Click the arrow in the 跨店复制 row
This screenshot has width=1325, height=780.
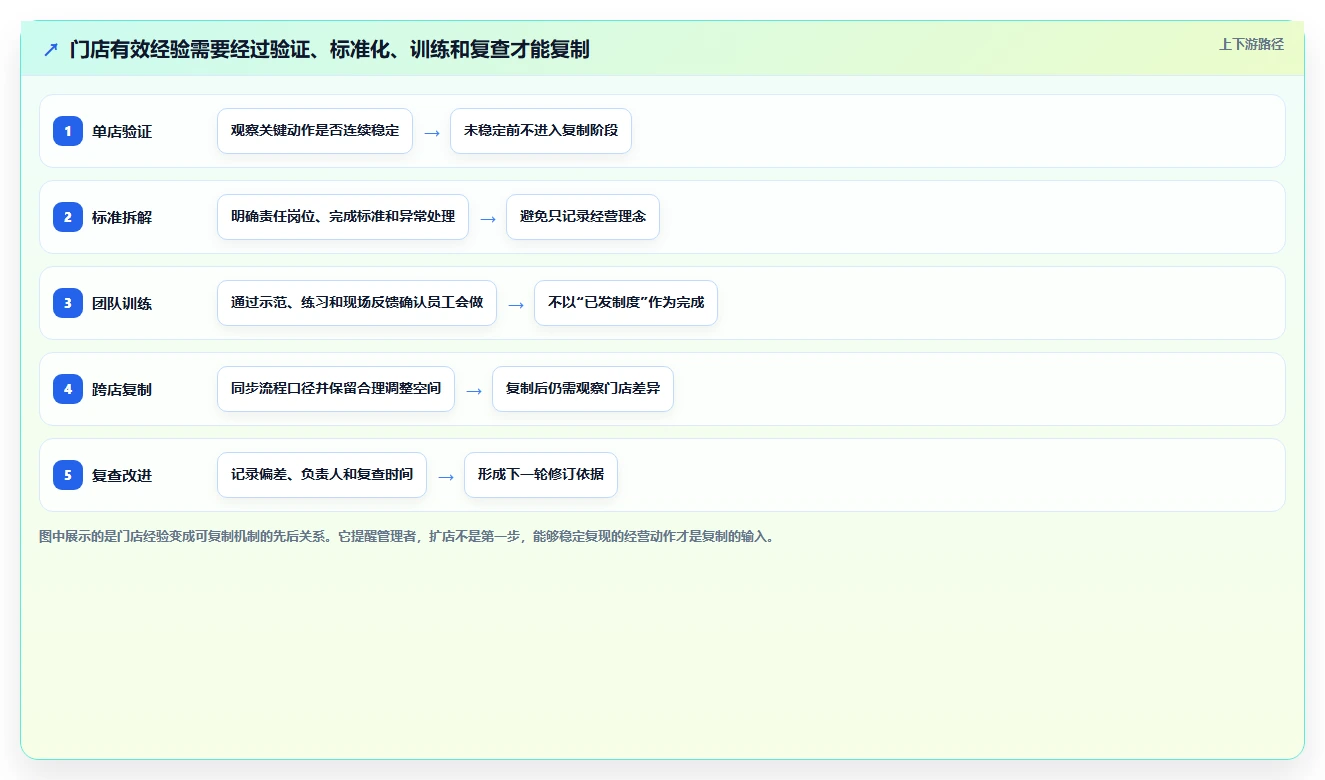pos(474,390)
